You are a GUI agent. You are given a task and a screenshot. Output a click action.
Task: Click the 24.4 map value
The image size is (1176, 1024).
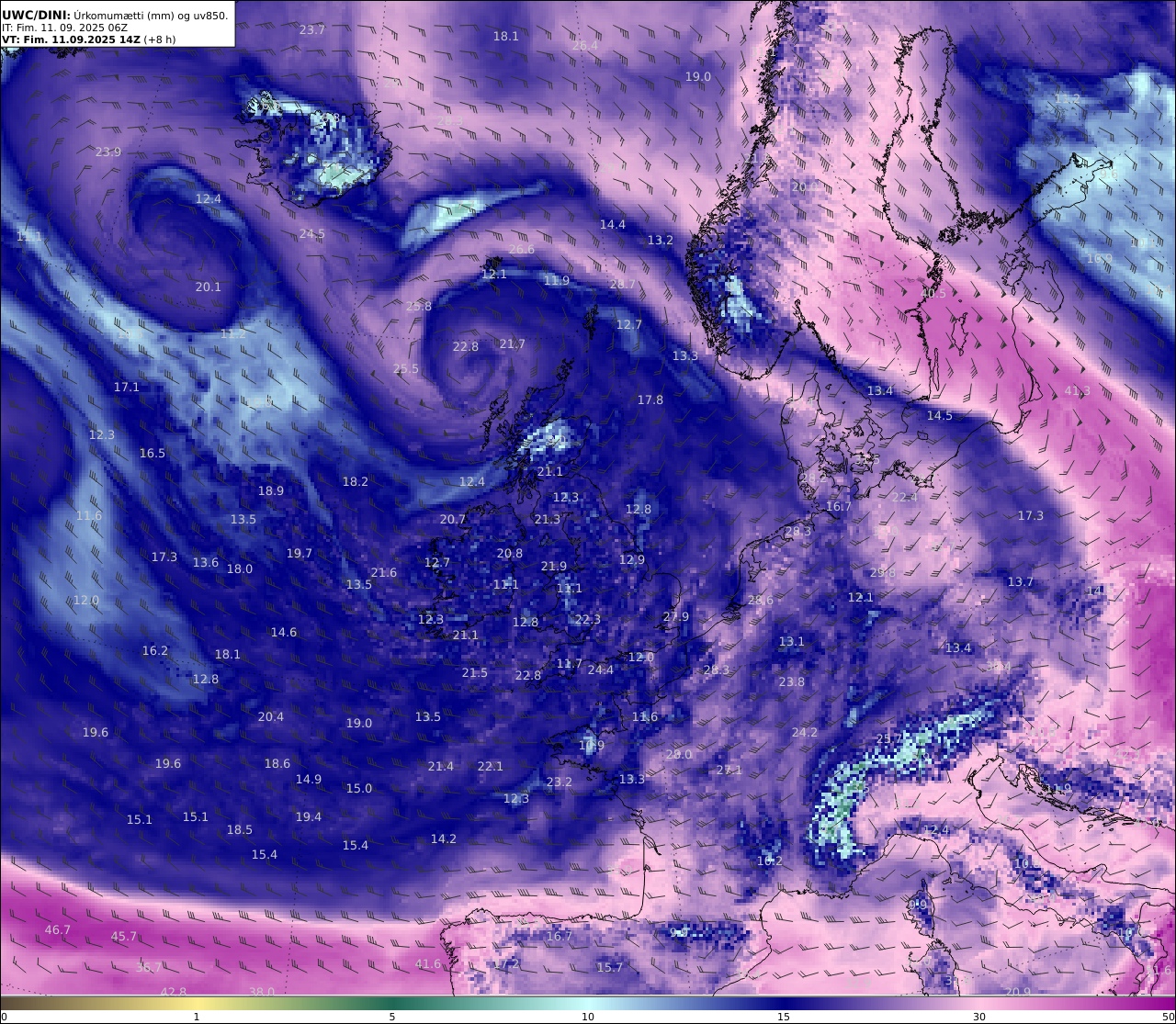[601, 670]
